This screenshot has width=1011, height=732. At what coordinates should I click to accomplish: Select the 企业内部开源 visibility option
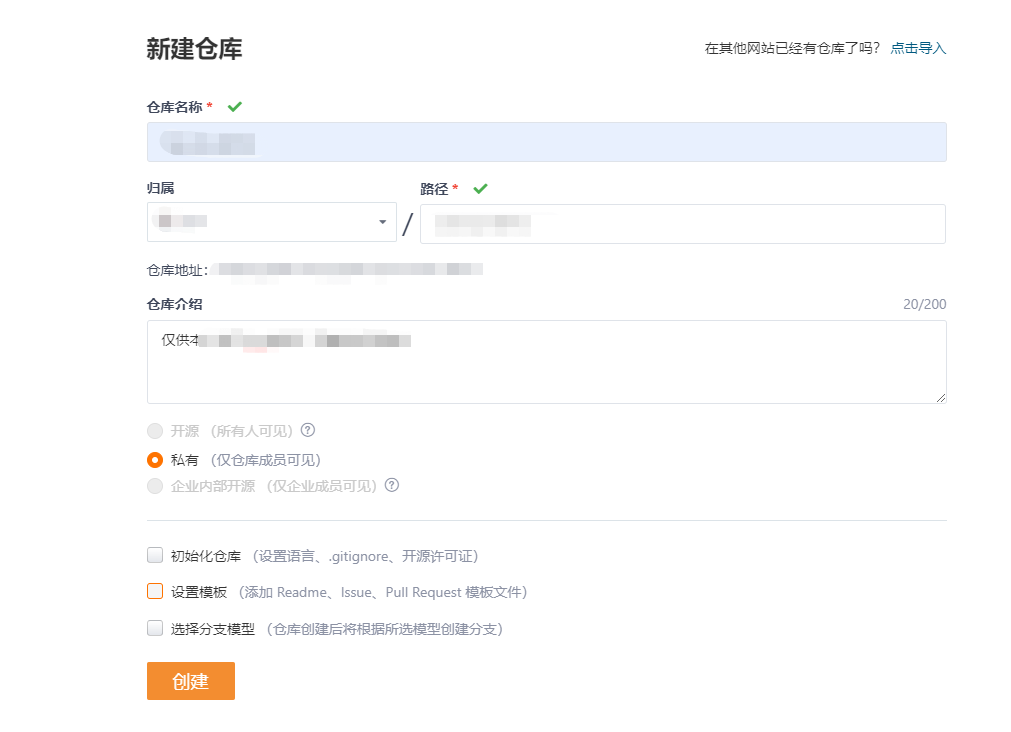pos(156,485)
